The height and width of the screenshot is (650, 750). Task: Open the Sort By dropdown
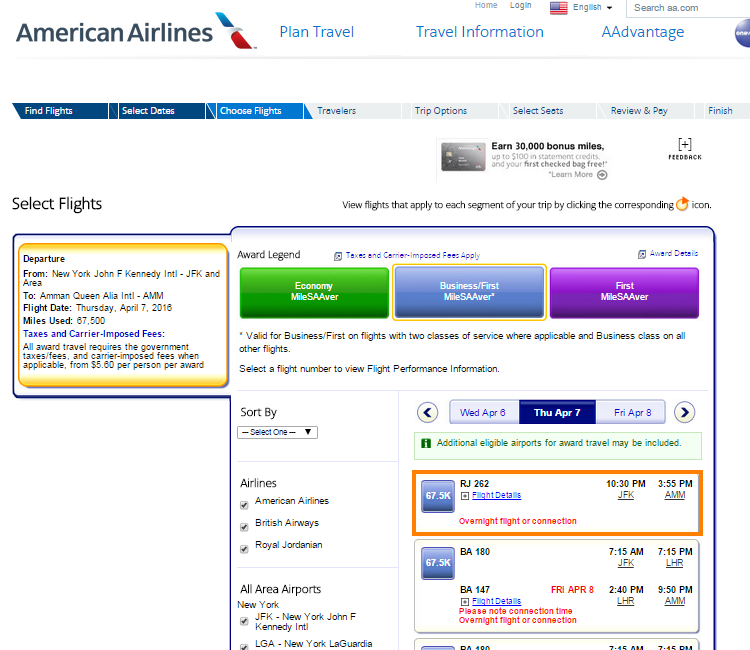[278, 432]
